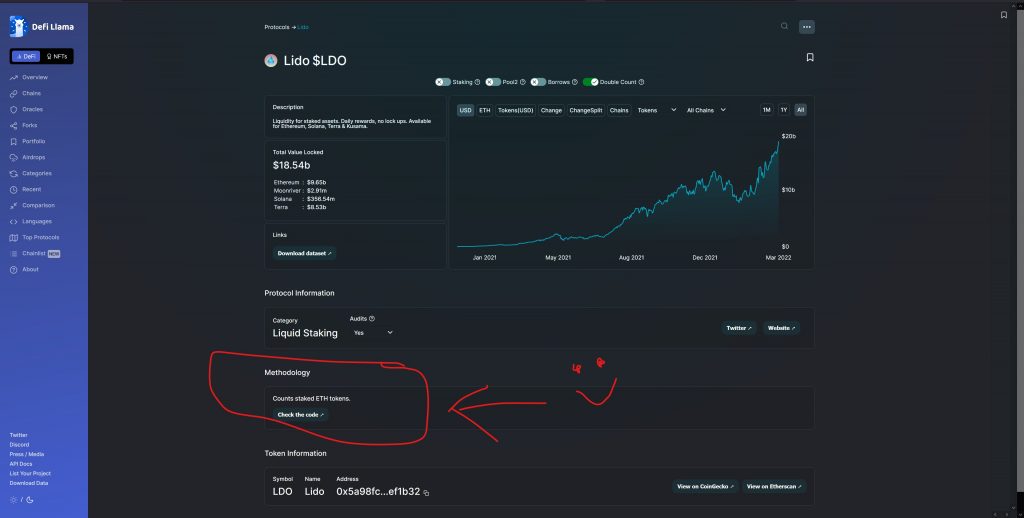Click Total Value Locked $18.54b value
The width and height of the screenshot is (1024, 518).
(x=291, y=165)
